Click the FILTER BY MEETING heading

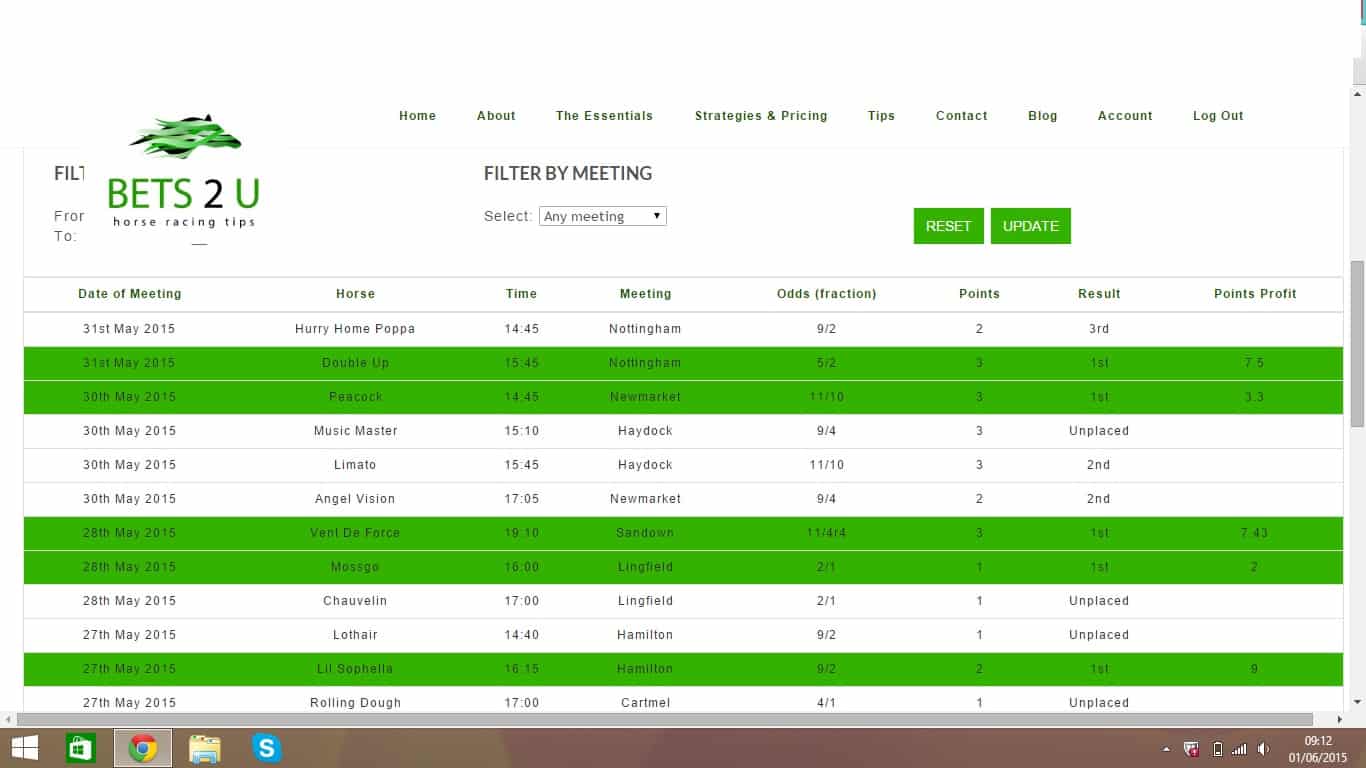click(568, 174)
